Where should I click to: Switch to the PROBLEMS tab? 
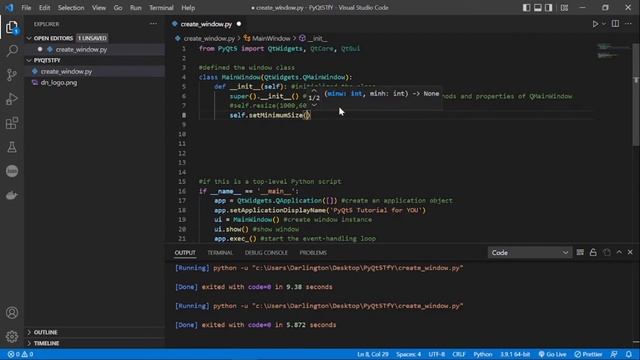313,253
